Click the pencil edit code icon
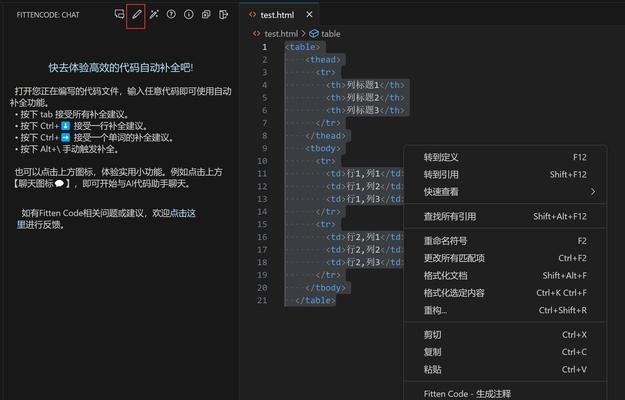This screenshot has width=625, height=400. [136, 15]
